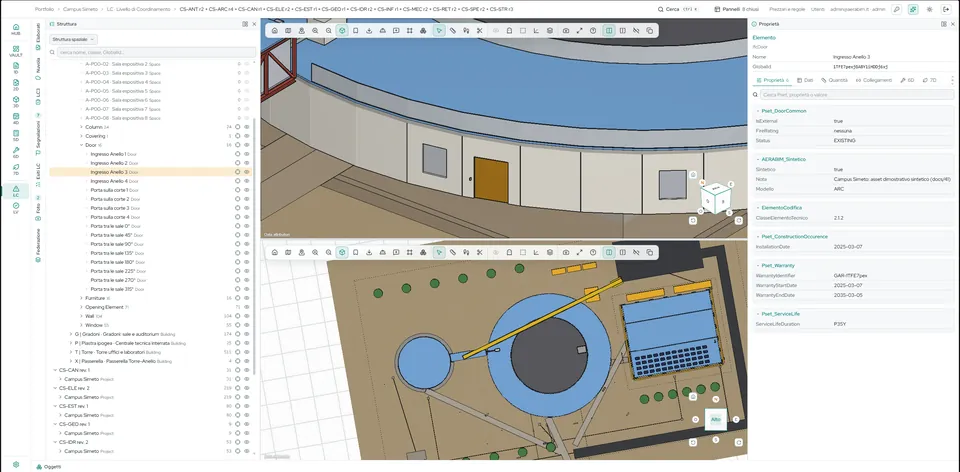Toggle visibility eye for Porta sulla corte 1
The height and width of the screenshot is (472, 960).
pos(247,190)
